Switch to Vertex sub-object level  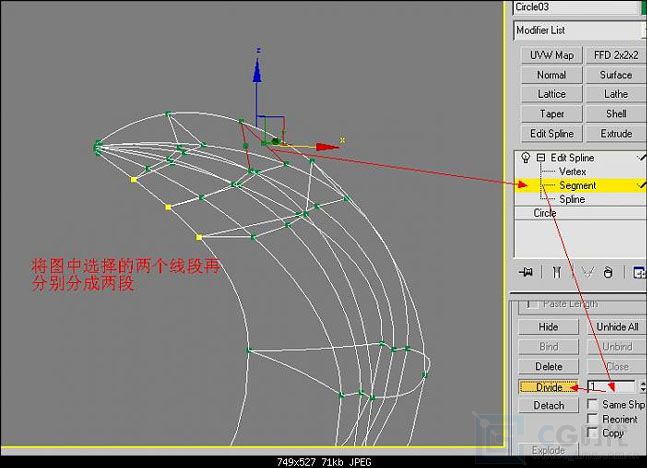[572, 172]
